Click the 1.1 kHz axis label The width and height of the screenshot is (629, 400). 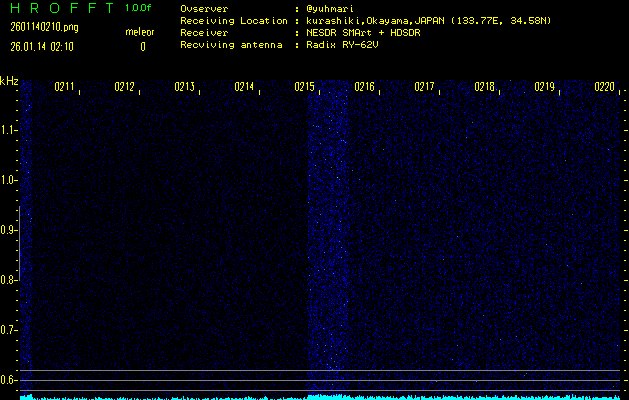9,130
